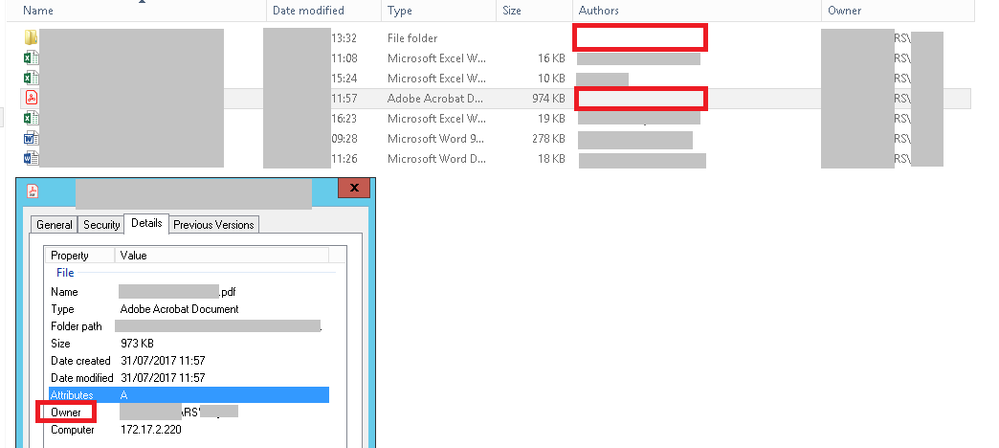Click the '18 KB' size cell
The width and height of the screenshot is (999, 448).
(x=551, y=159)
